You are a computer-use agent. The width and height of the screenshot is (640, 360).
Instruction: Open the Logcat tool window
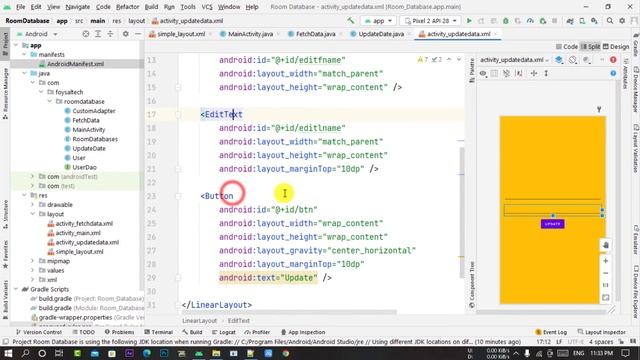224,332
